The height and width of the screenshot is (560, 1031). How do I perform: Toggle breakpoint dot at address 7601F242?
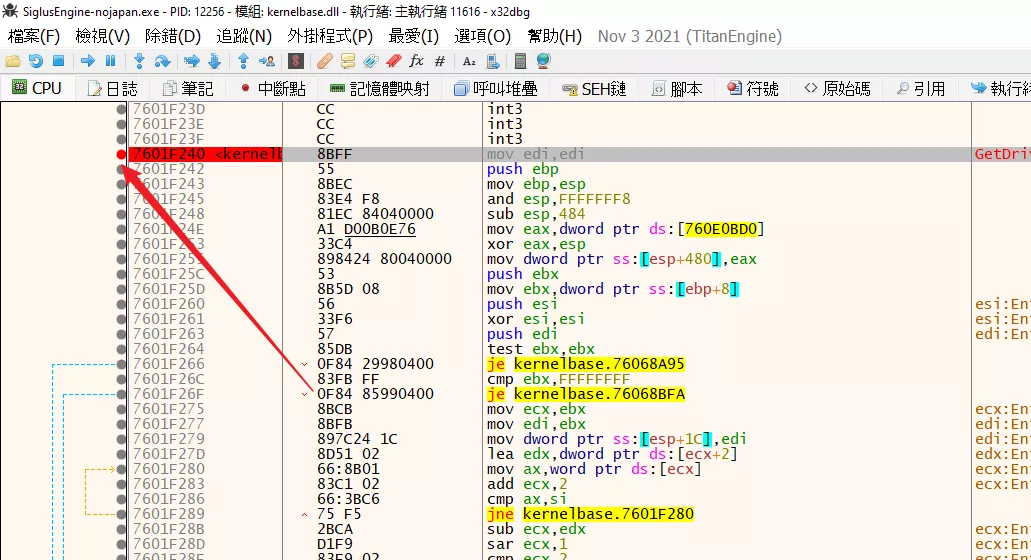point(121,169)
